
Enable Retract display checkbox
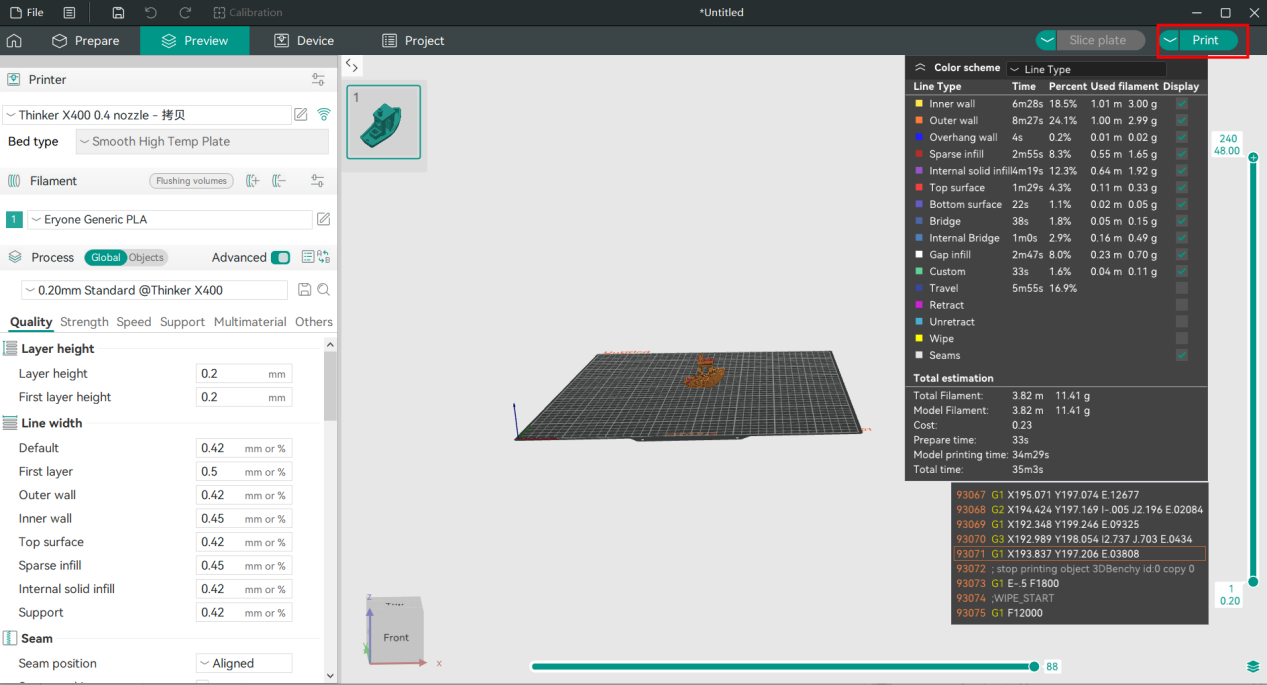pos(1182,305)
